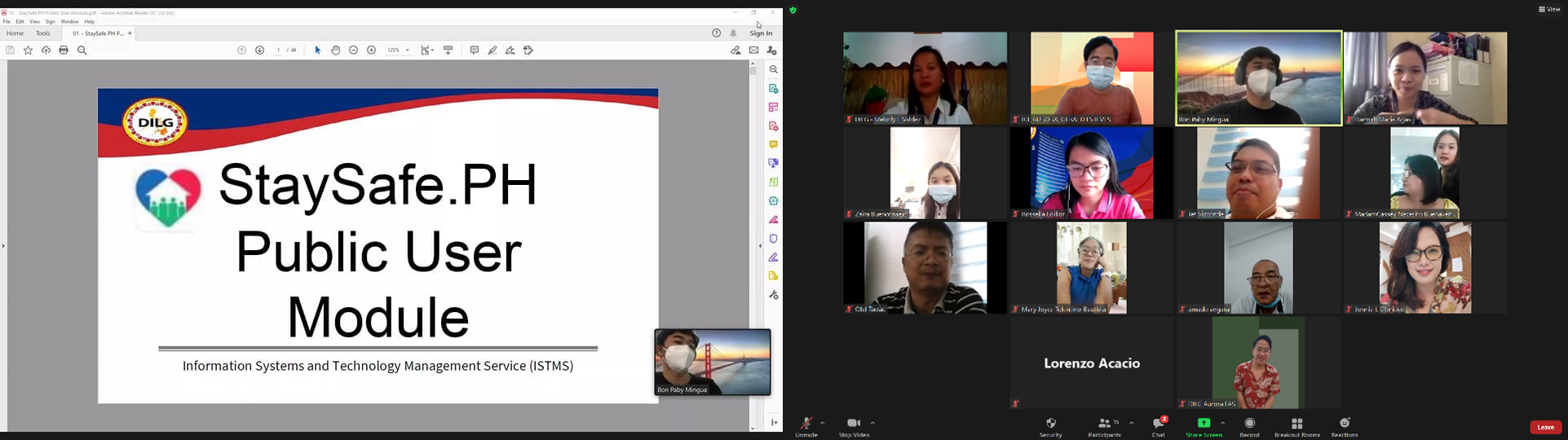The width and height of the screenshot is (1568, 440).
Task: Click the Sign document pen icon
Action: point(510,51)
